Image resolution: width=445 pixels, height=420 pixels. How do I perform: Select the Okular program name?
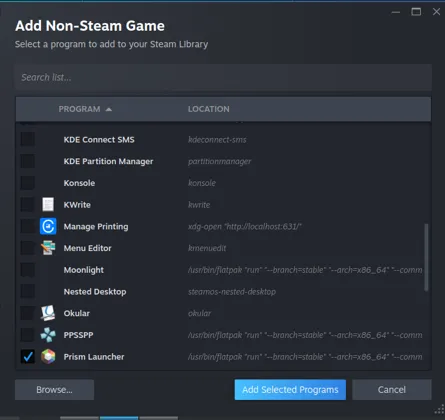coord(77,313)
